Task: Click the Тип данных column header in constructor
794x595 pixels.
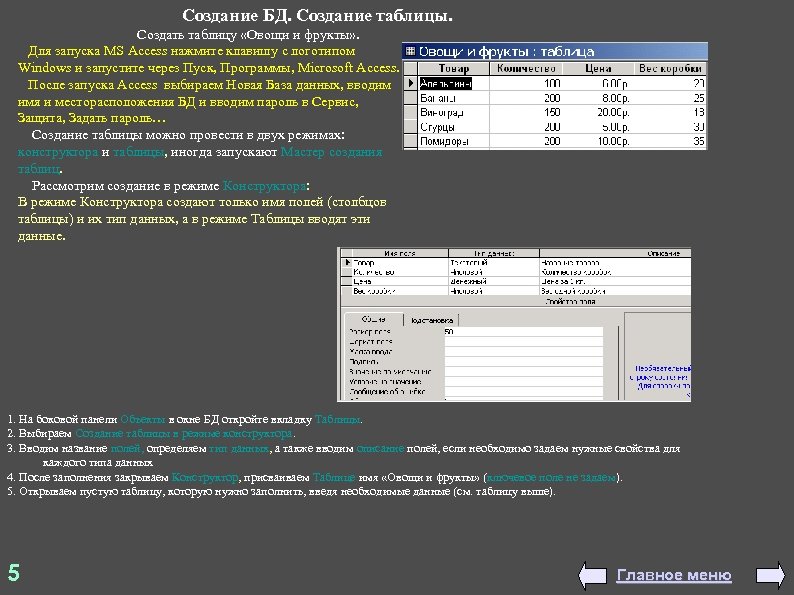Action: point(494,253)
